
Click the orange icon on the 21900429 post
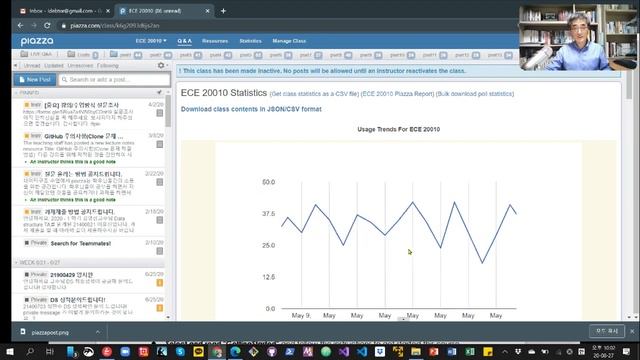pyautogui.click(x=160, y=282)
